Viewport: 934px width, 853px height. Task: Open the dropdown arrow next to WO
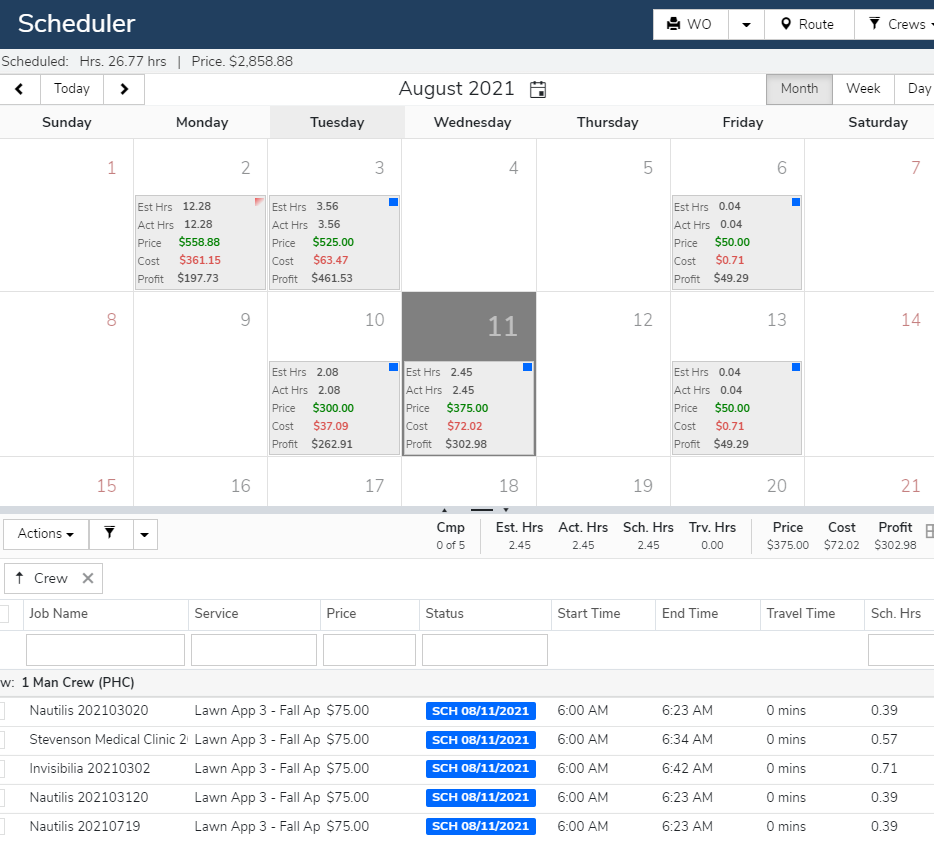(746, 24)
